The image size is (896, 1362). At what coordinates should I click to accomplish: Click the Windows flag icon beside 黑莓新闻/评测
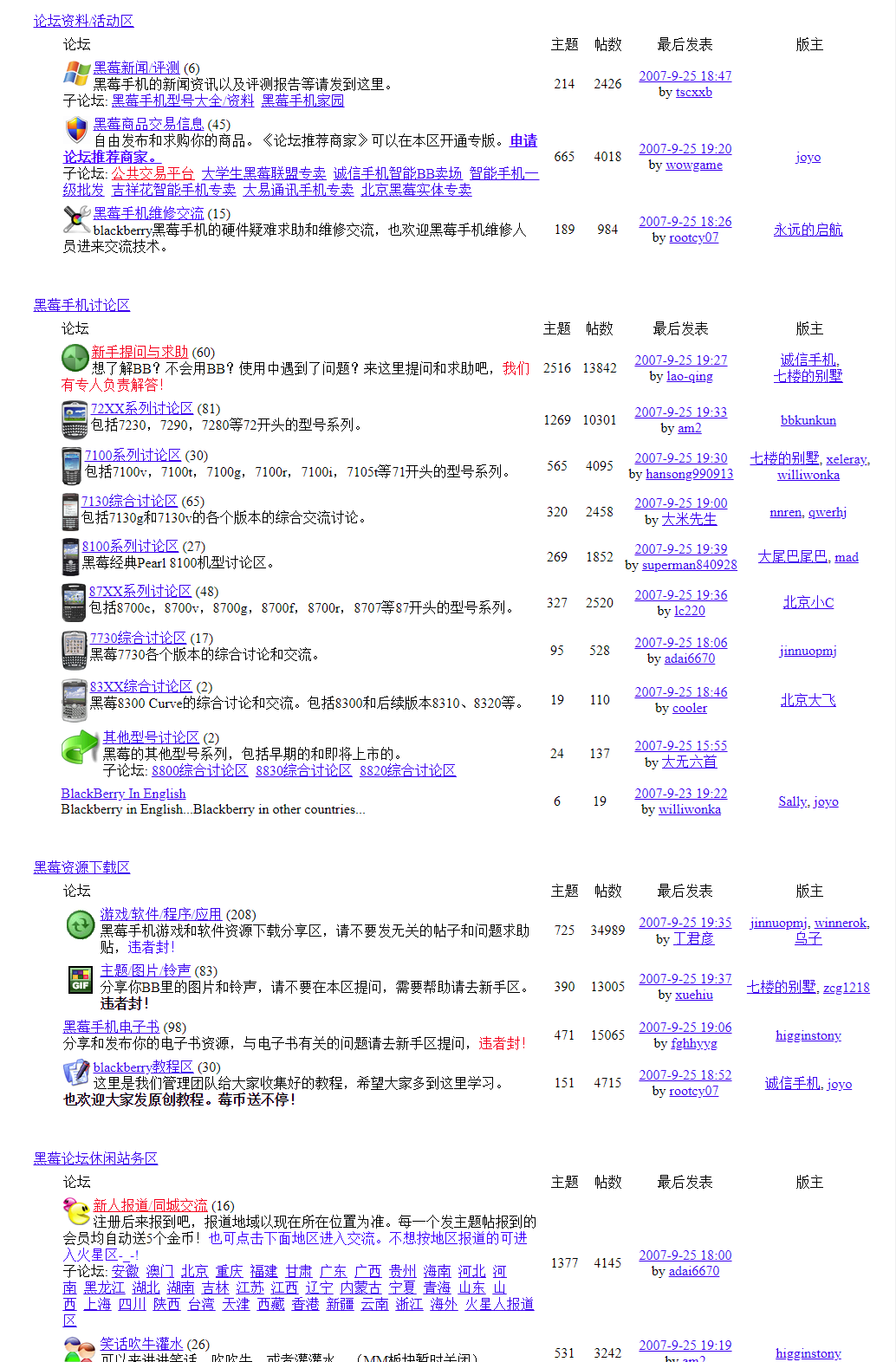(76, 73)
